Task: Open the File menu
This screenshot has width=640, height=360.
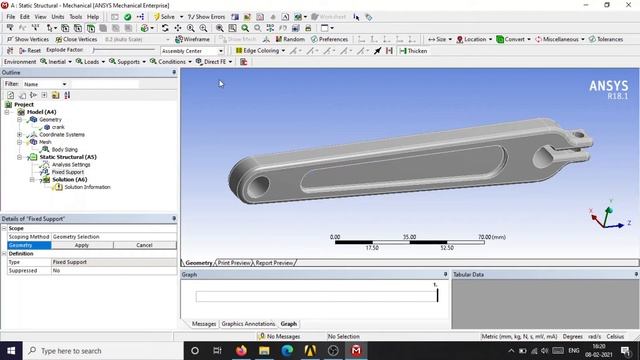Action: pos(11,17)
